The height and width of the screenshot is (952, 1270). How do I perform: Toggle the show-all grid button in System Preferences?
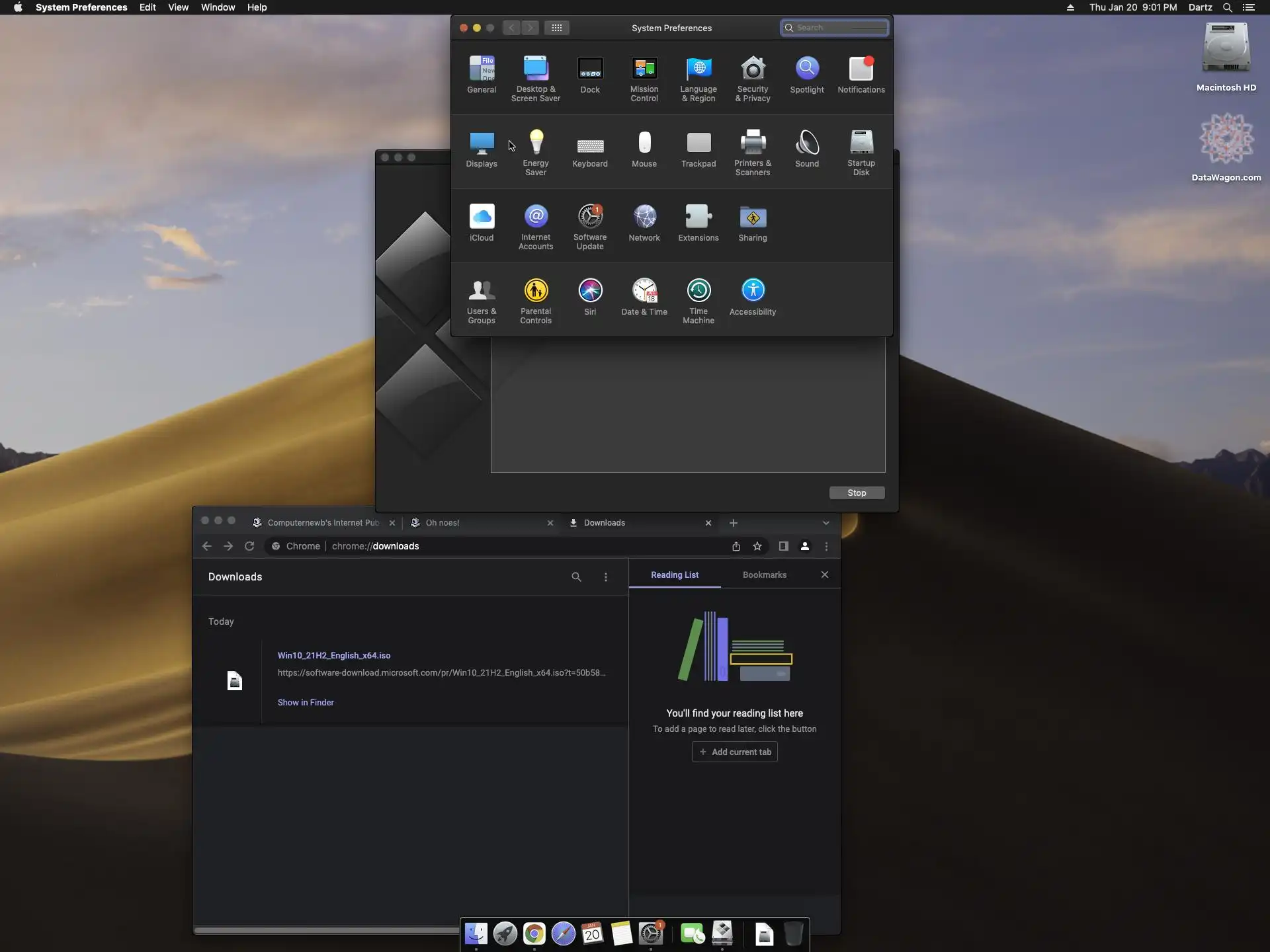coord(557,28)
